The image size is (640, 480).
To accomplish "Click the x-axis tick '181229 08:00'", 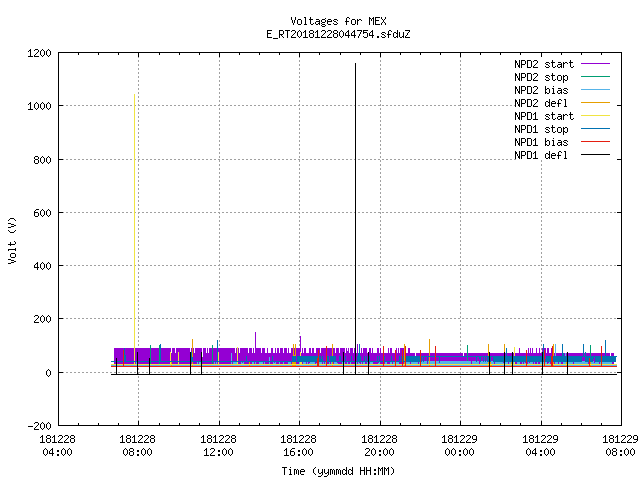I will (x=620, y=445).
